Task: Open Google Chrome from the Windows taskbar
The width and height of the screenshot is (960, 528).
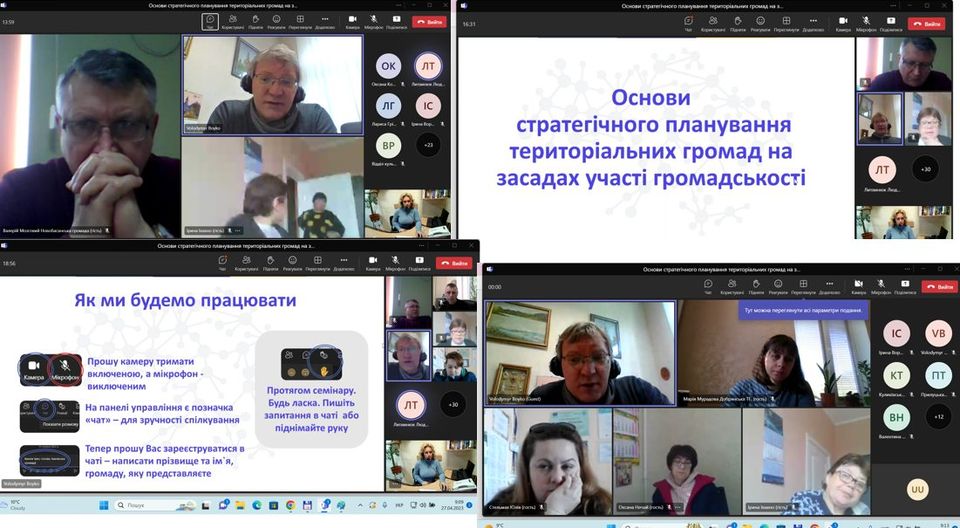Action: tap(289, 505)
